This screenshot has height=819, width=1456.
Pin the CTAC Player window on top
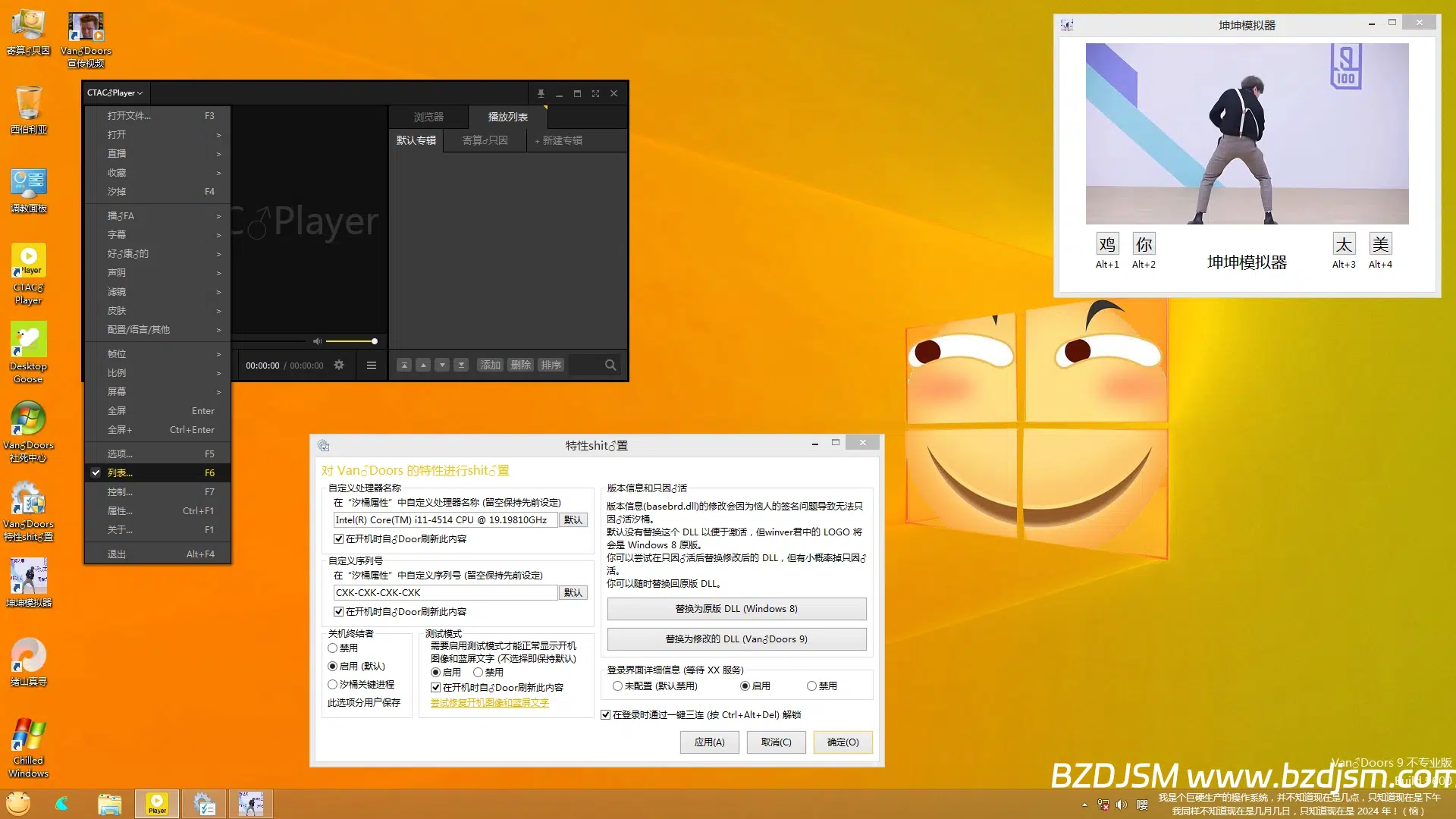[541, 93]
